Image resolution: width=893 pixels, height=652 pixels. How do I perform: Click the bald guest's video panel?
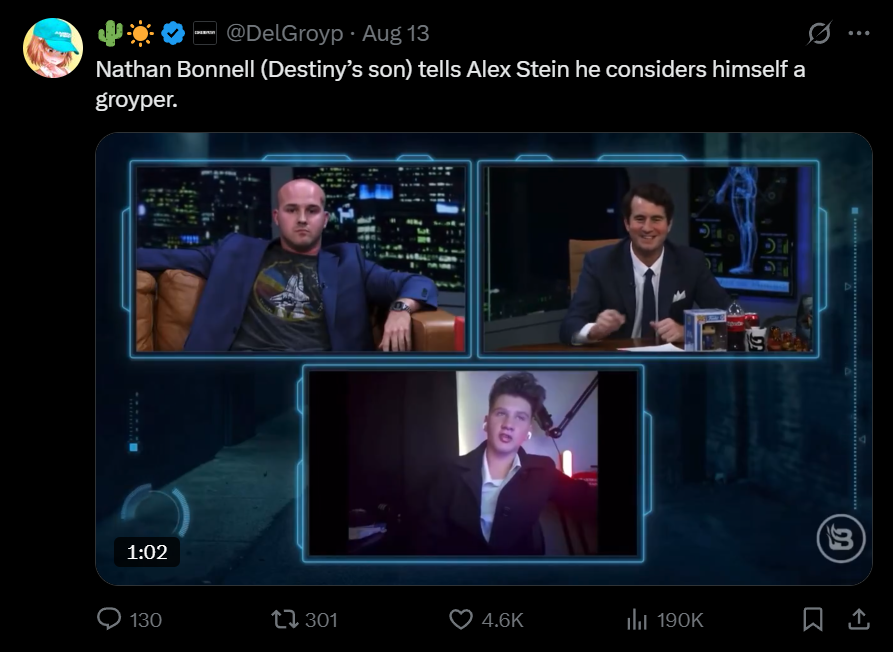click(300, 259)
